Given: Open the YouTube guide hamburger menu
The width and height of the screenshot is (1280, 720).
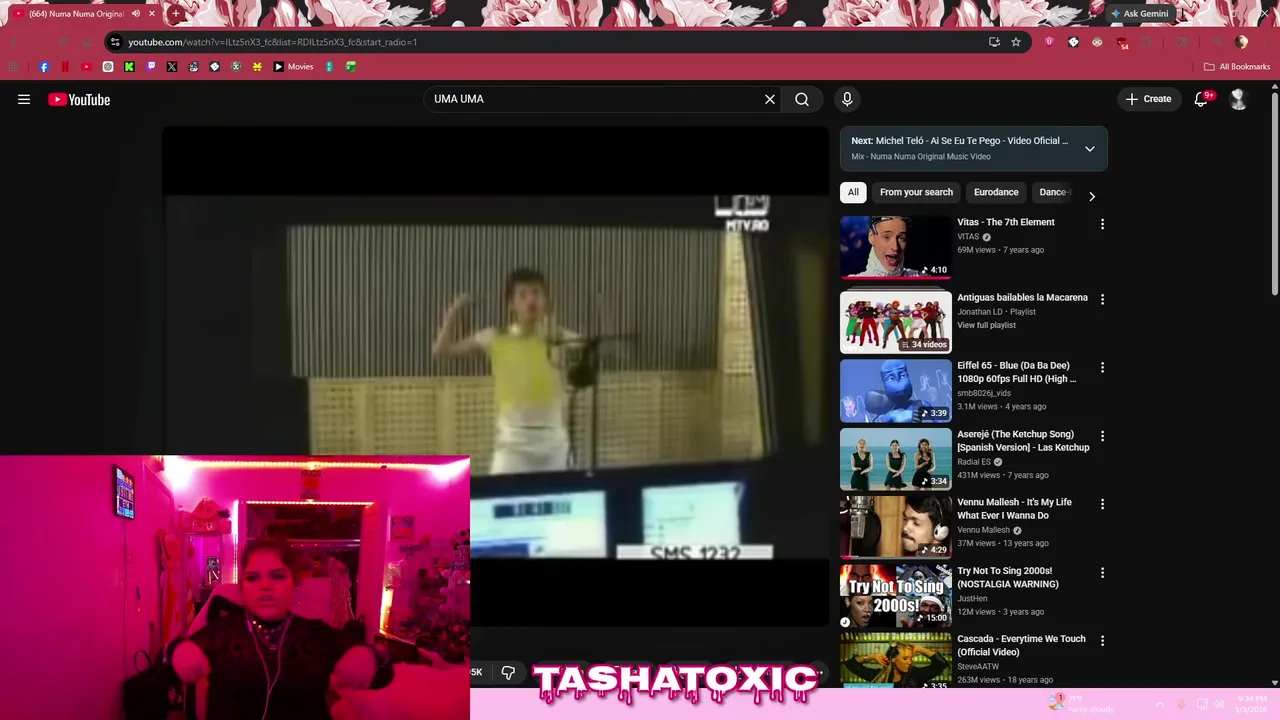Looking at the screenshot, I should click(x=24, y=99).
